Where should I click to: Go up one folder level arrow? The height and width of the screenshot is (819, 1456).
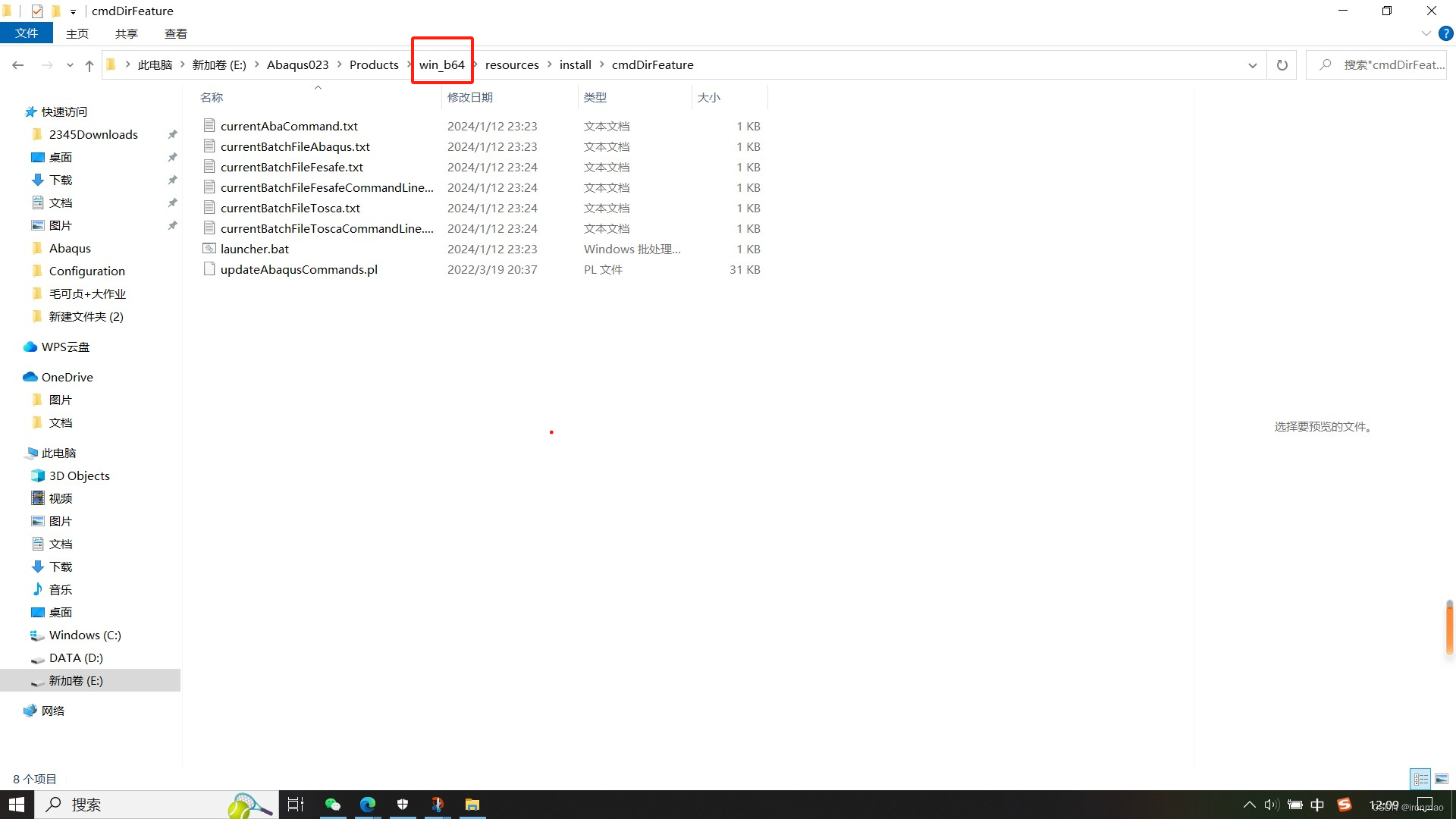[89, 65]
